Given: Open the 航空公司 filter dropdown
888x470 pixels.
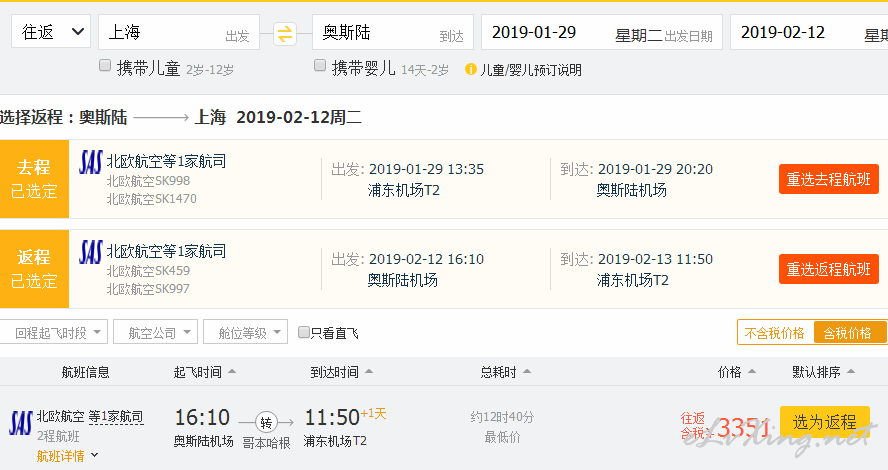Looking at the screenshot, I should [155, 332].
